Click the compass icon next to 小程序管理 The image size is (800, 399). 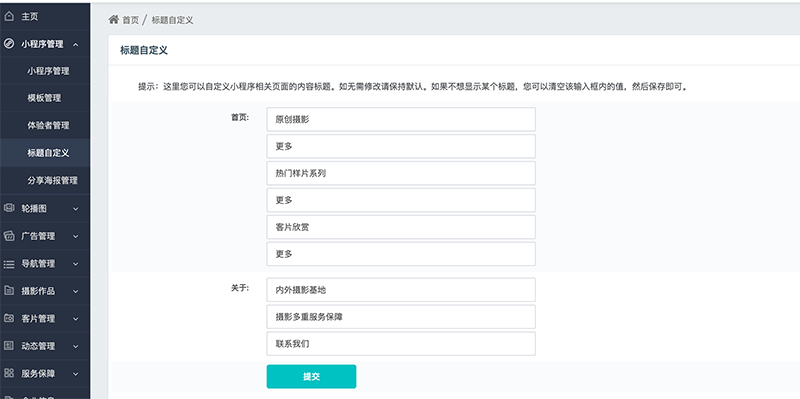coord(9,44)
